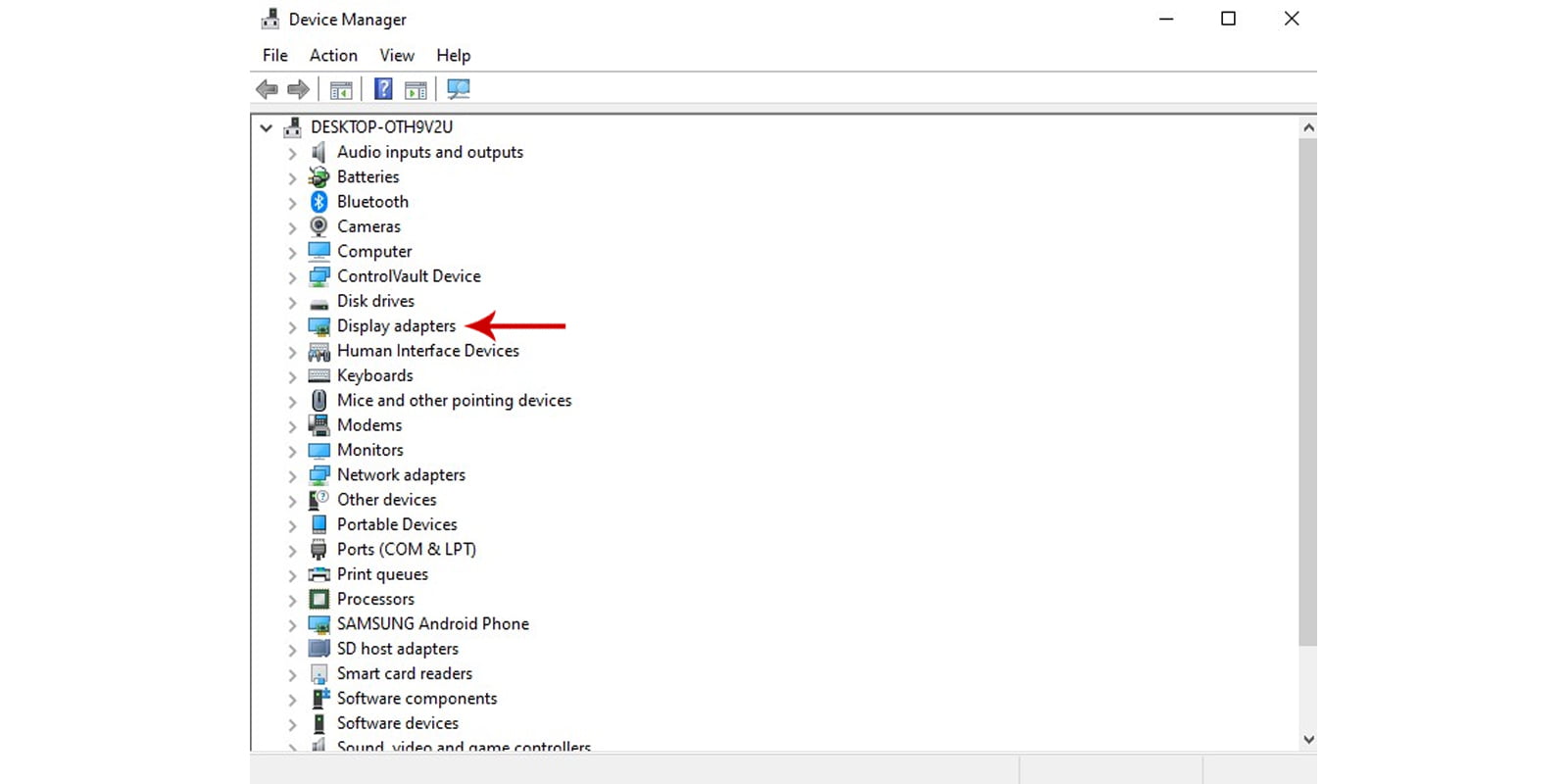Click the scrollbar up arrow
This screenshot has height=784, width=1568.
click(x=1308, y=127)
